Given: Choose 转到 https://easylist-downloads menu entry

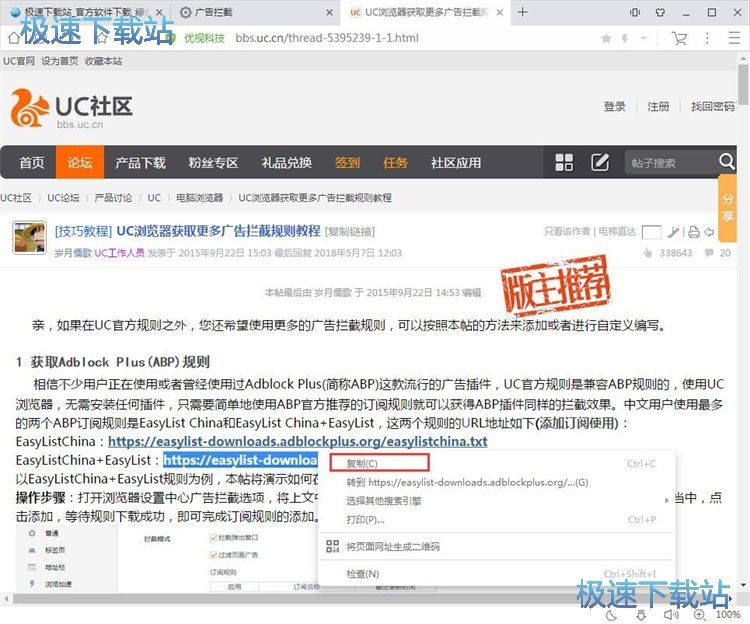Looking at the screenshot, I should 467,482.
